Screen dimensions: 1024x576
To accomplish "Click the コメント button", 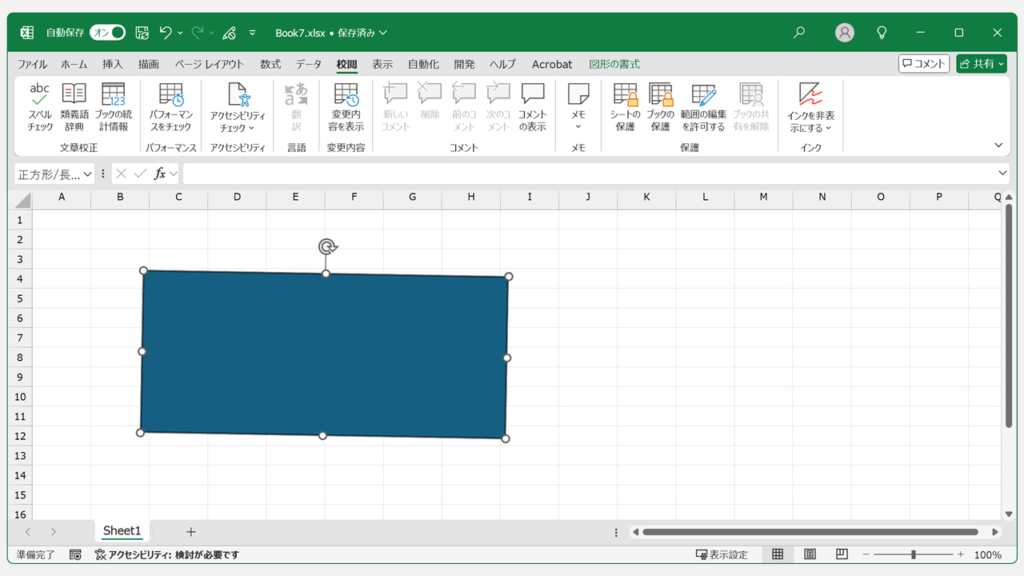I will click(923, 63).
